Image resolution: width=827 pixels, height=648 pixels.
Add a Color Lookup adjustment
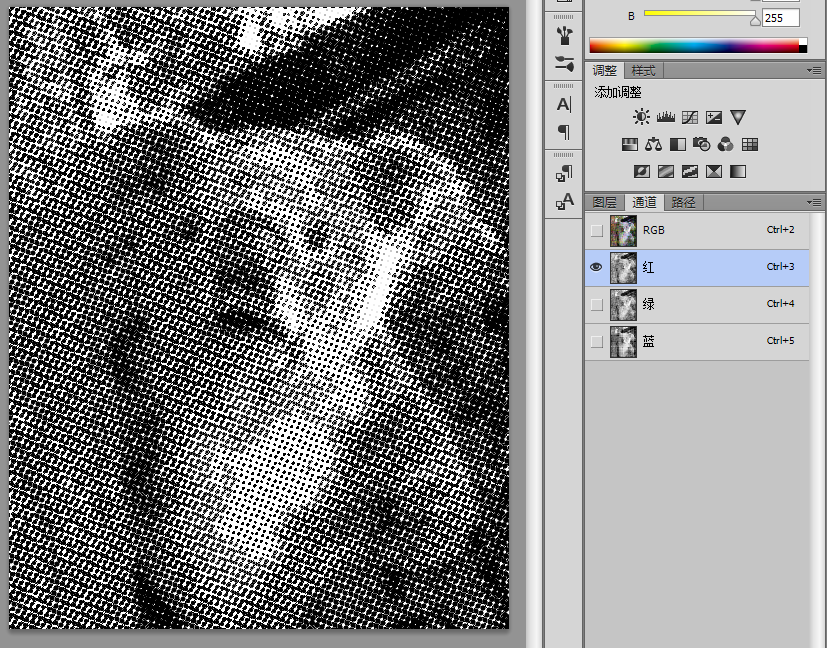[749, 144]
